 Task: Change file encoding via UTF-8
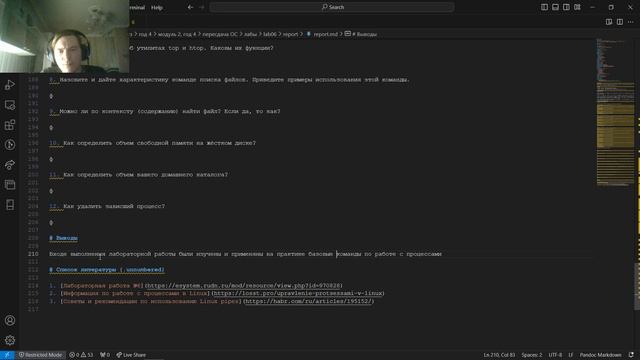coord(555,355)
